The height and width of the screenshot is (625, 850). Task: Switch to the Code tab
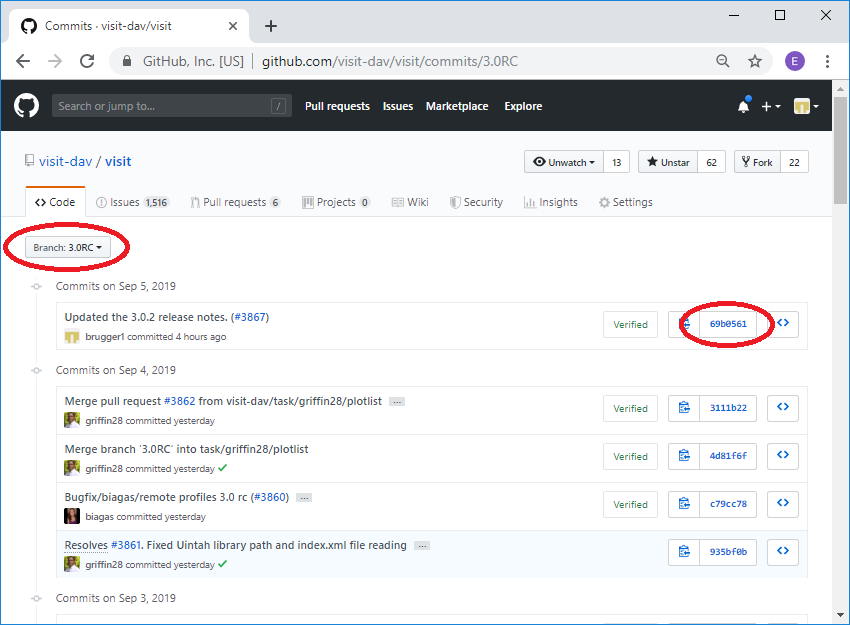[55, 202]
